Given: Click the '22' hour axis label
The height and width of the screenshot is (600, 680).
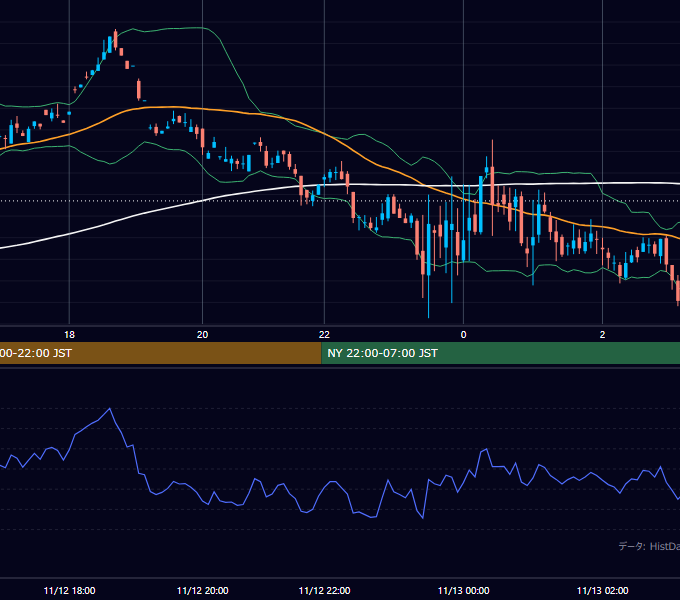Looking at the screenshot, I should (324, 335).
